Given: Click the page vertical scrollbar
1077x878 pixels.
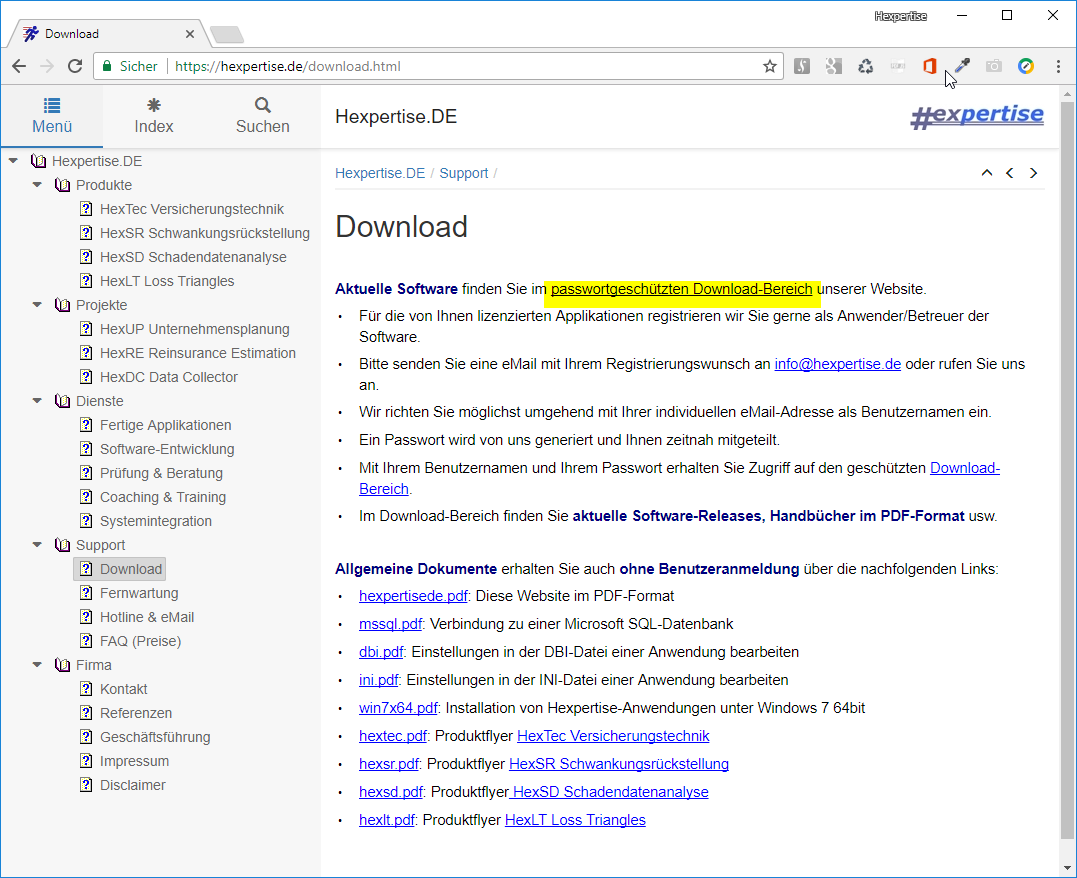Looking at the screenshot, I should (1067, 471).
